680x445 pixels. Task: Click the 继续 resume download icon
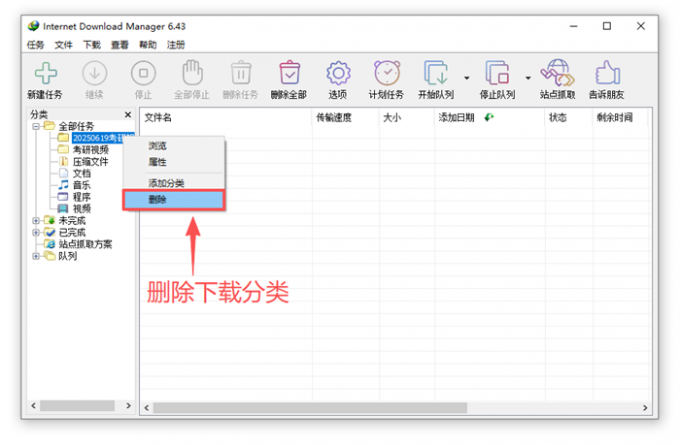point(95,73)
